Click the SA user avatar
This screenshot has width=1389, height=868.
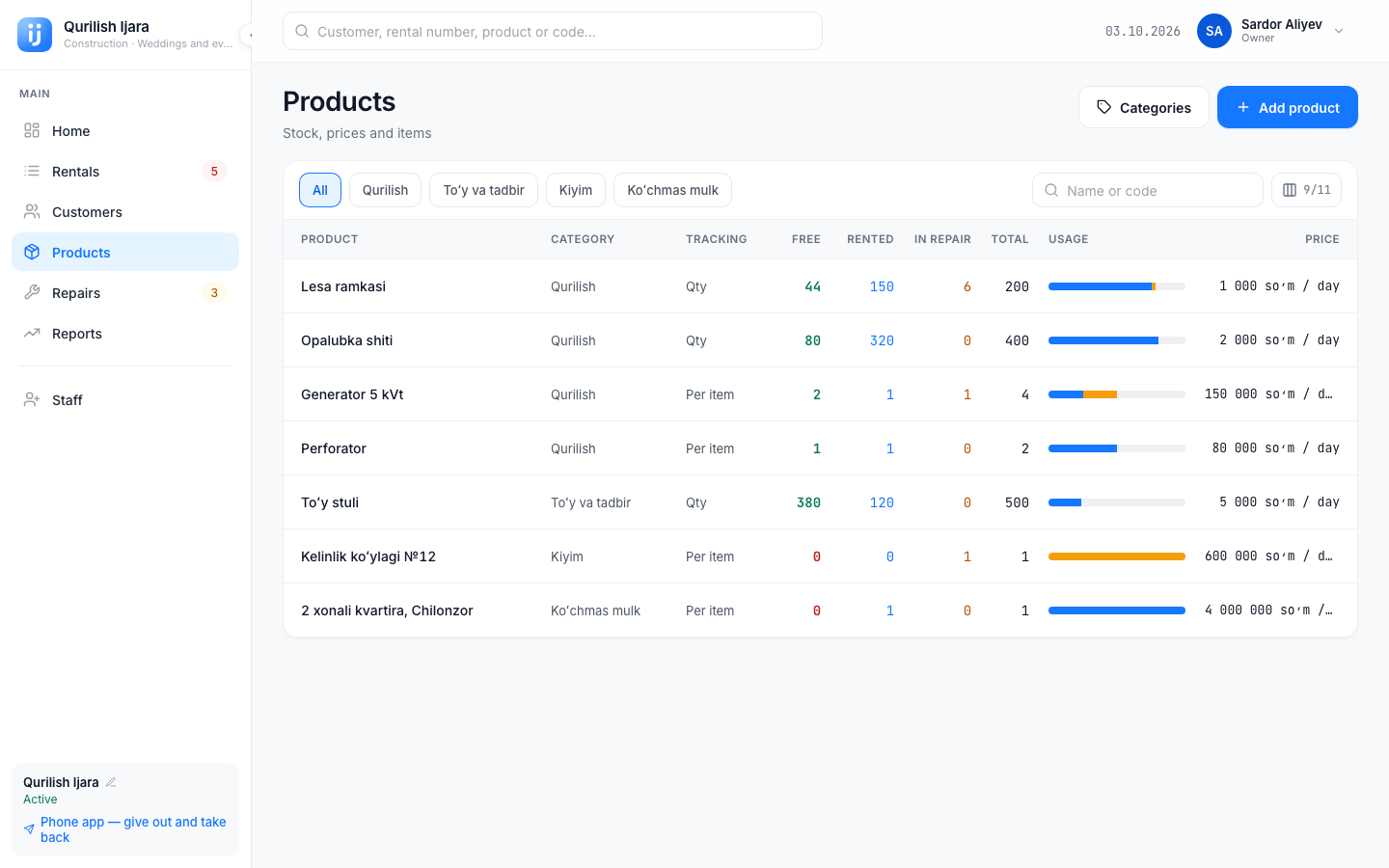point(1214,31)
